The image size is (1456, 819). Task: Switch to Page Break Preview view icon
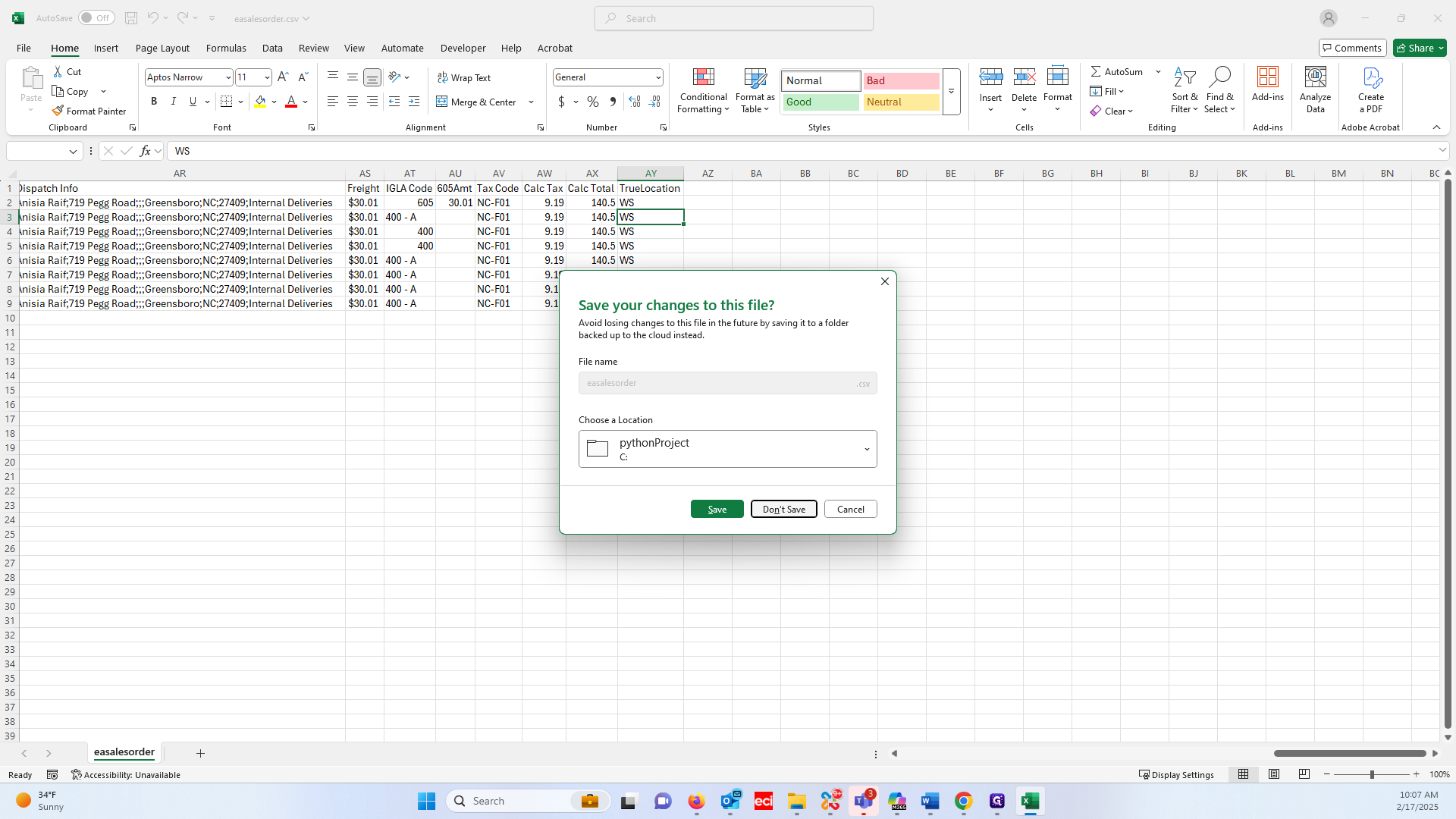pyautogui.click(x=1304, y=774)
